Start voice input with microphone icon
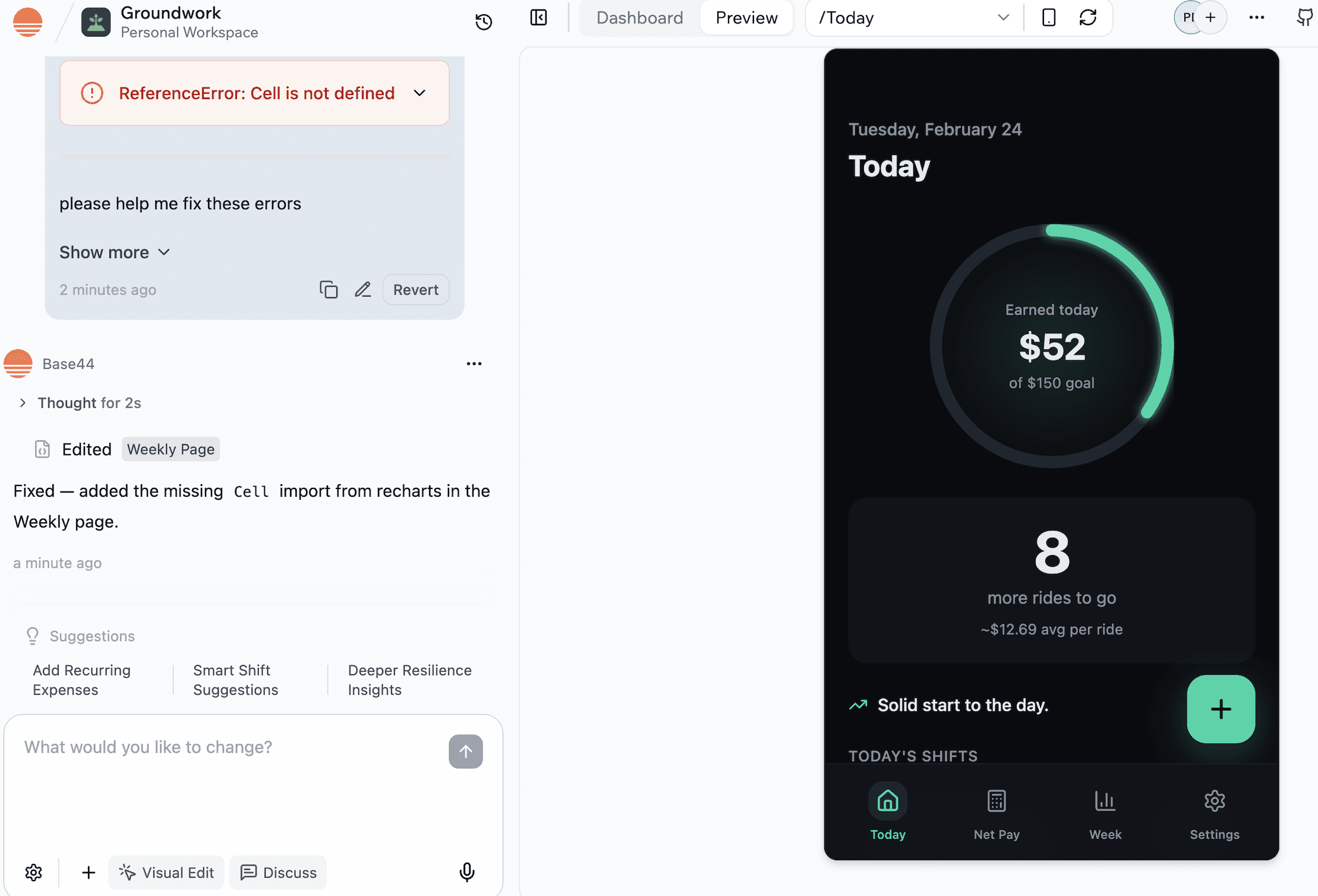1318x896 pixels. [x=467, y=872]
